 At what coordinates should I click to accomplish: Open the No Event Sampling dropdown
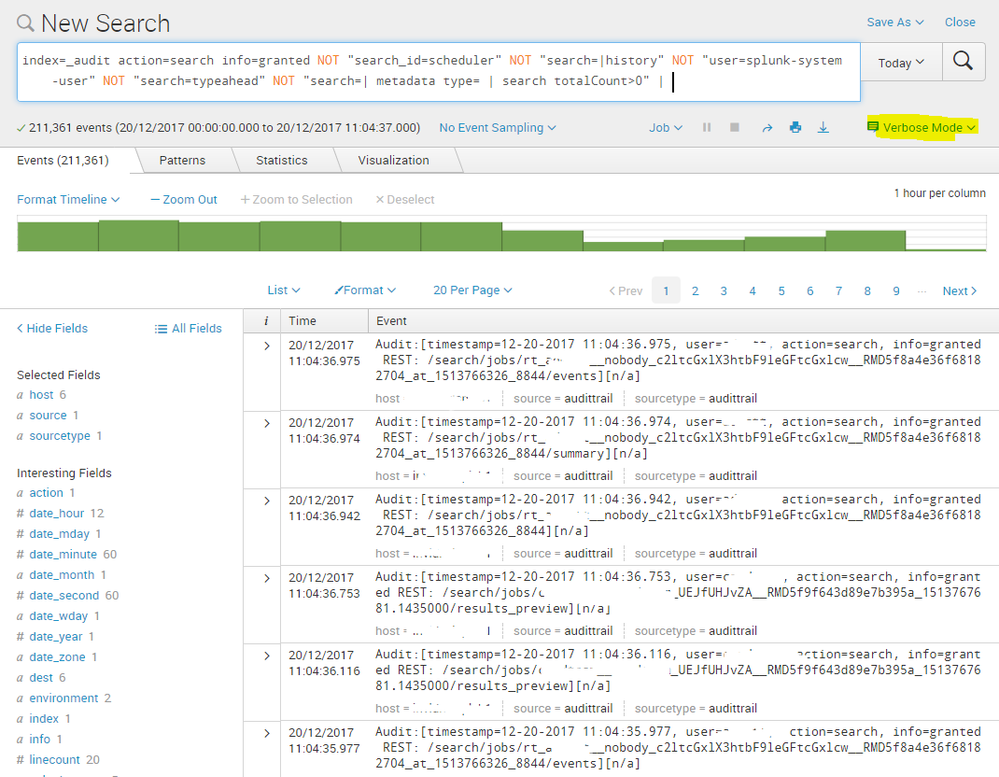[x=497, y=127]
